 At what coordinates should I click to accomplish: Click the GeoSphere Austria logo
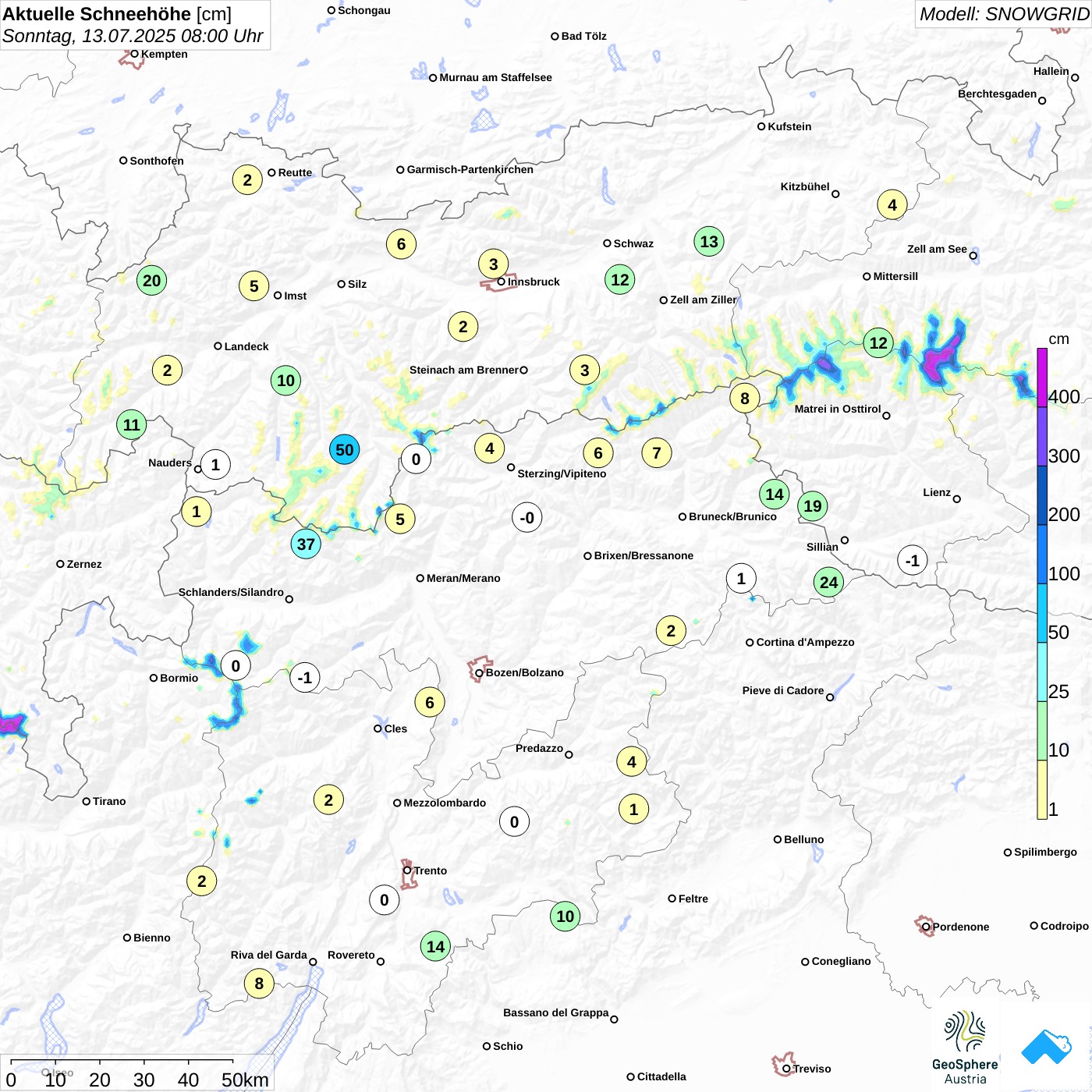click(x=965, y=1047)
